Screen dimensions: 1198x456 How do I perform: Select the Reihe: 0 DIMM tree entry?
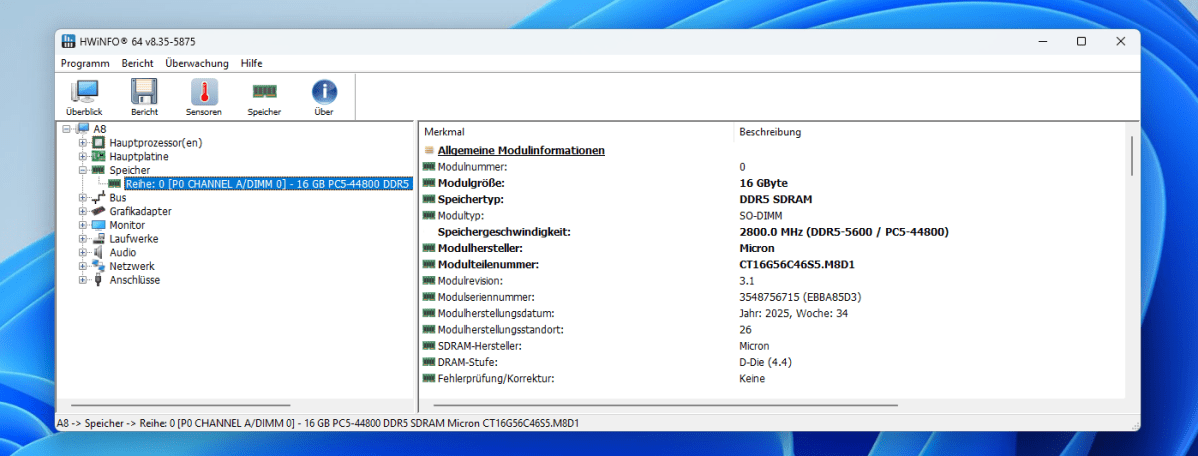tap(268, 184)
